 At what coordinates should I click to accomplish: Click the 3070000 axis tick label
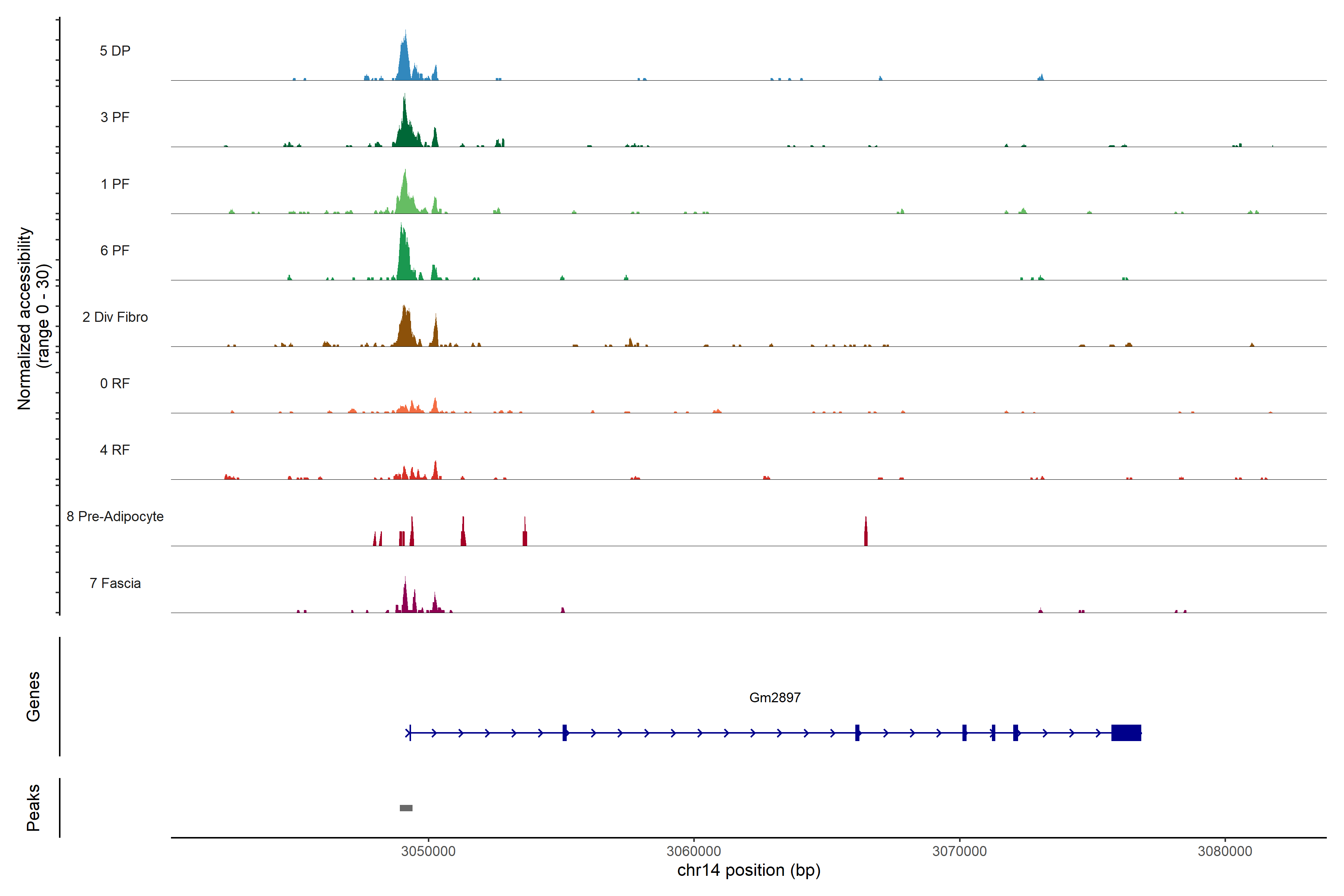click(x=959, y=851)
